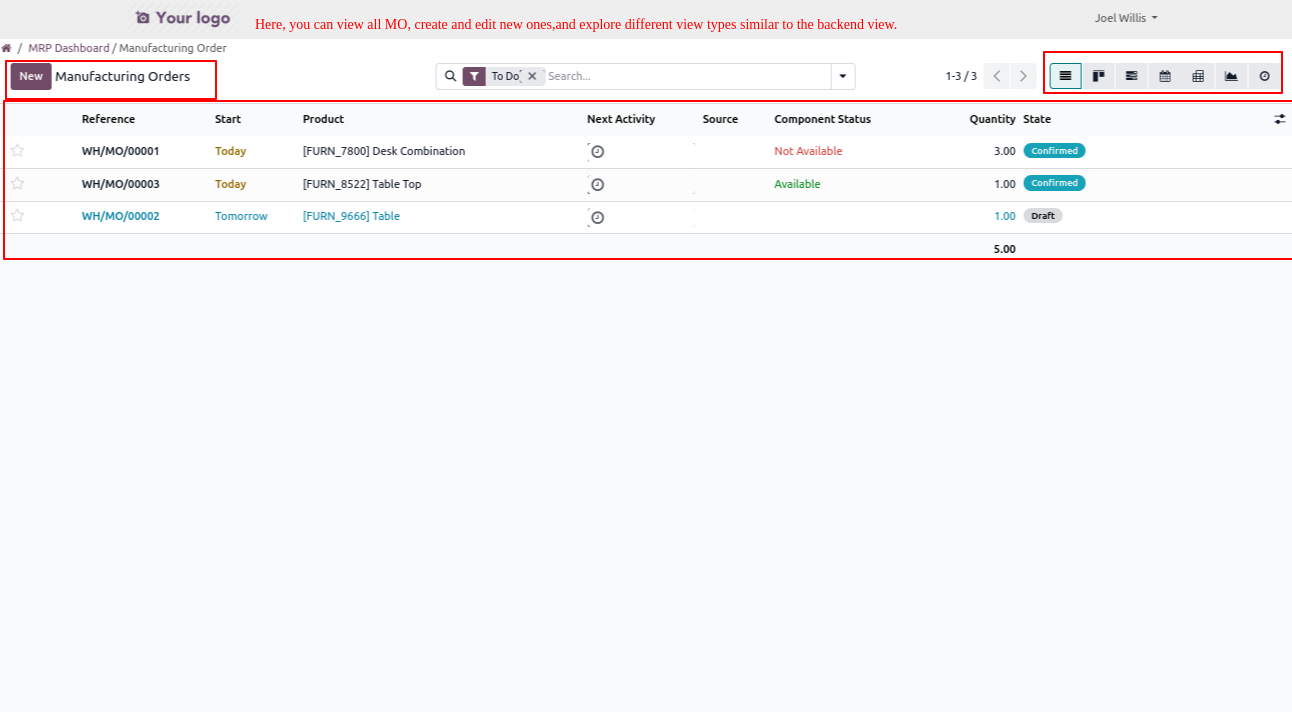Switch to Pivot table view
1292x716 pixels.
coord(1198,76)
